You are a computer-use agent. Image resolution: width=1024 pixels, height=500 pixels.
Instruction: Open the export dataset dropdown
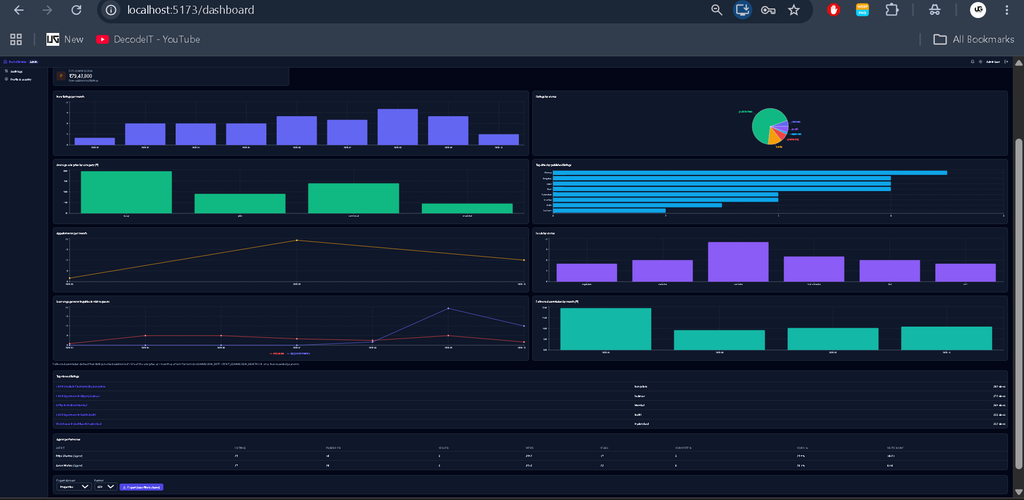pyautogui.click(x=74, y=487)
